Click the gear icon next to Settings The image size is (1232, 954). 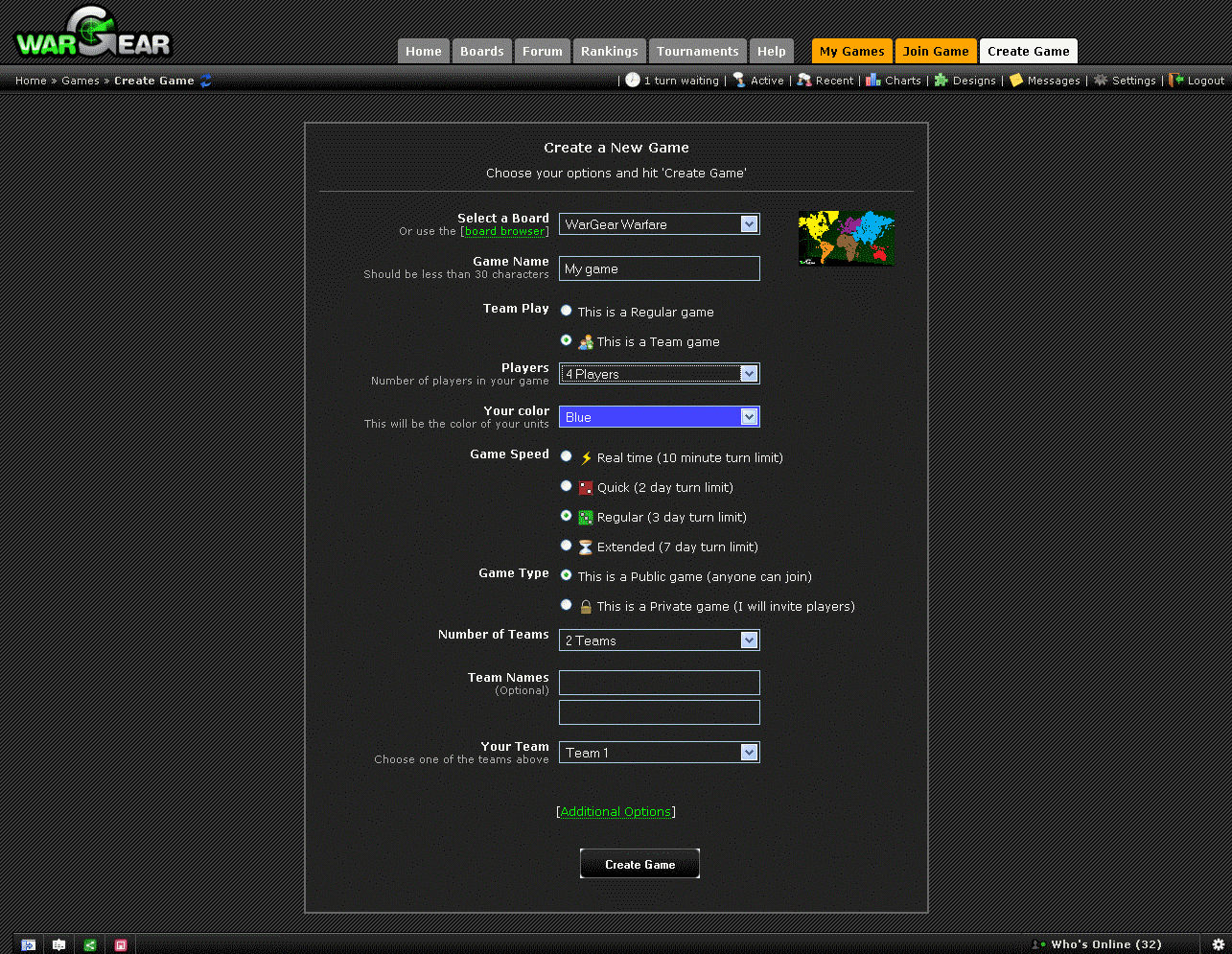coord(1101,81)
